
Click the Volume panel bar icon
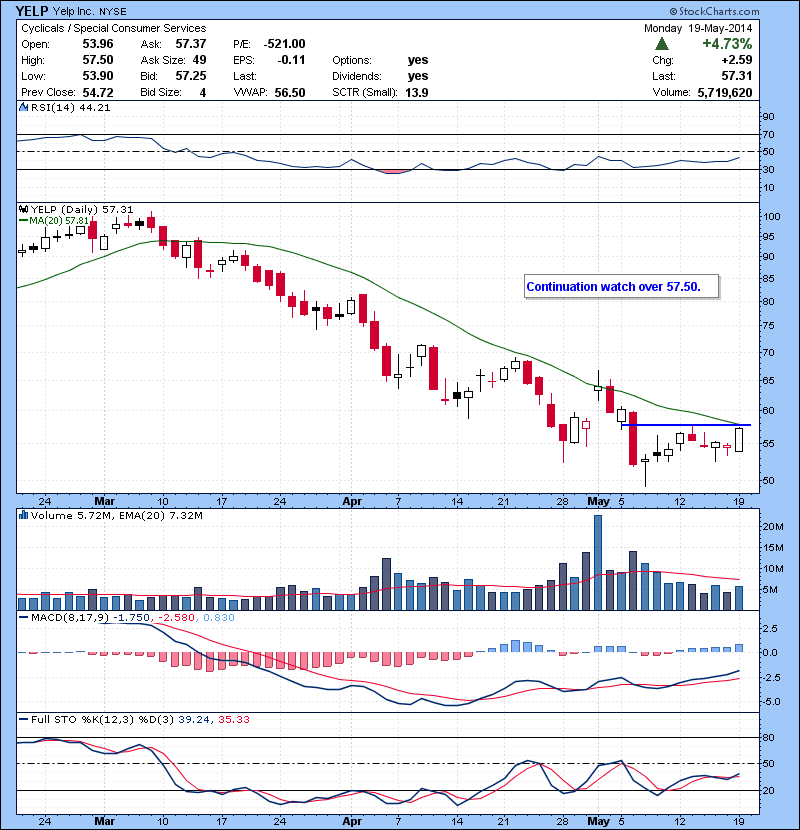tap(23, 515)
